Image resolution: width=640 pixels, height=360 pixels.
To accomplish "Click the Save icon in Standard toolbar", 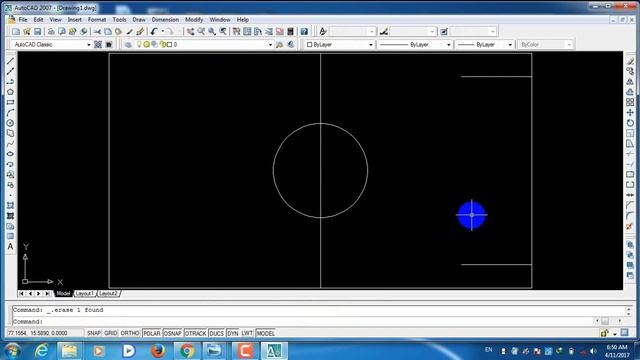I will (38, 31).
